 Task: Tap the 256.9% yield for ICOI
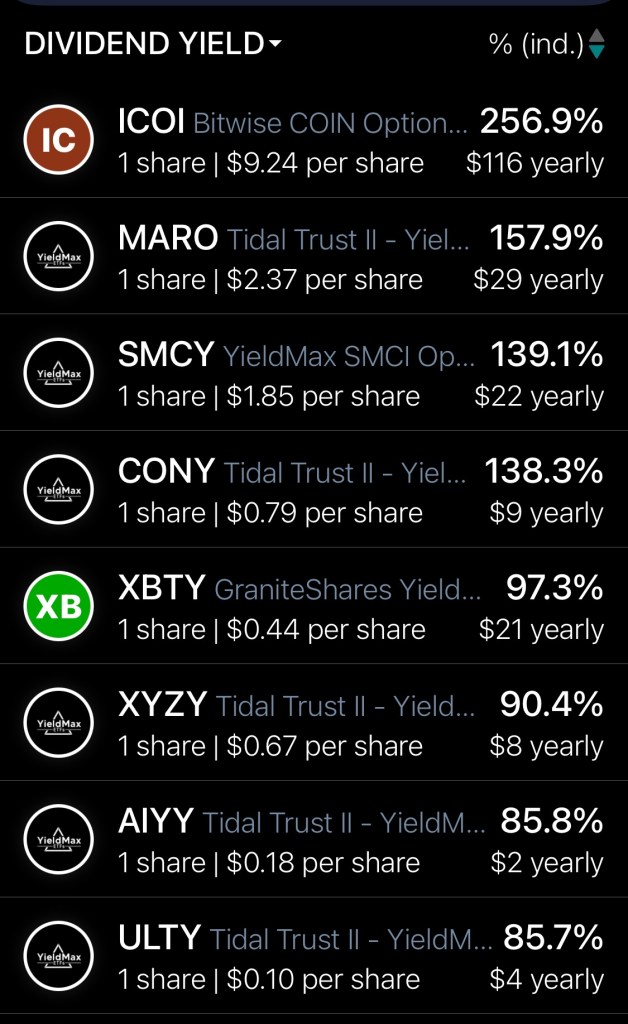(541, 122)
